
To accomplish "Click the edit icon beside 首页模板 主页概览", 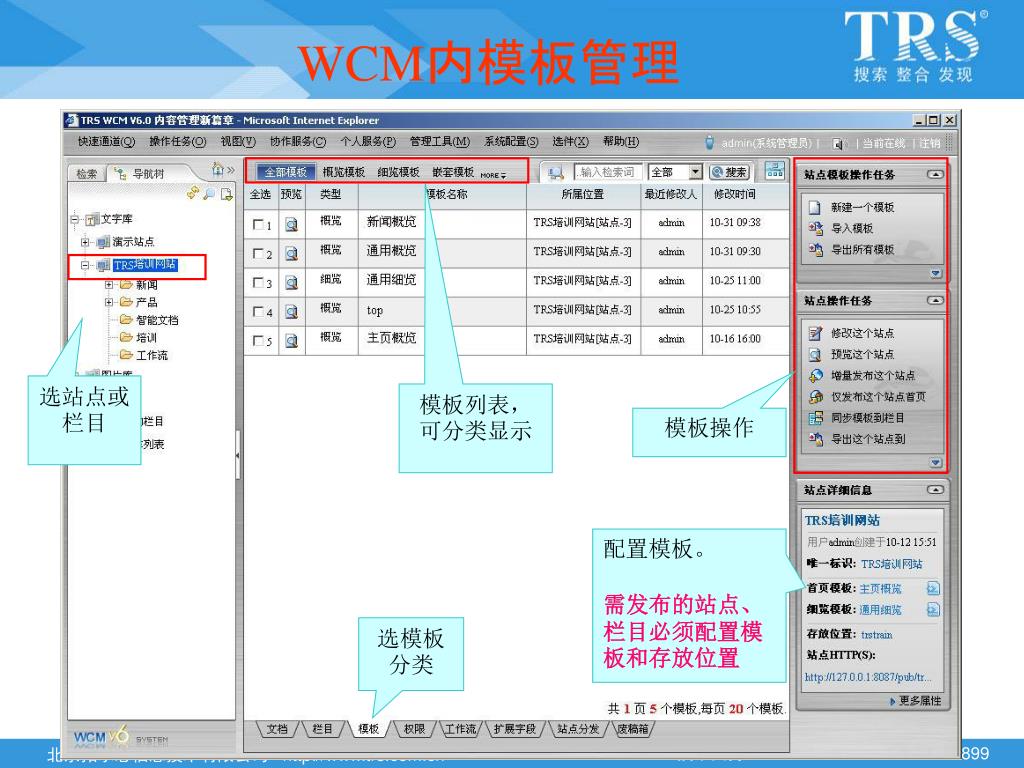I will pyautogui.click(x=933, y=588).
